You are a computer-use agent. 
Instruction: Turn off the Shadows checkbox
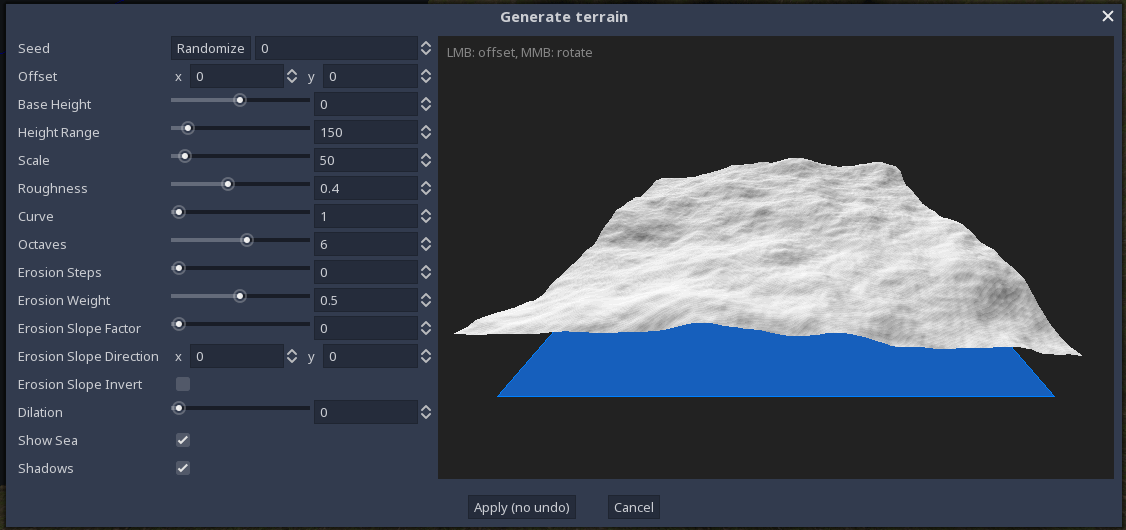click(x=183, y=468)
